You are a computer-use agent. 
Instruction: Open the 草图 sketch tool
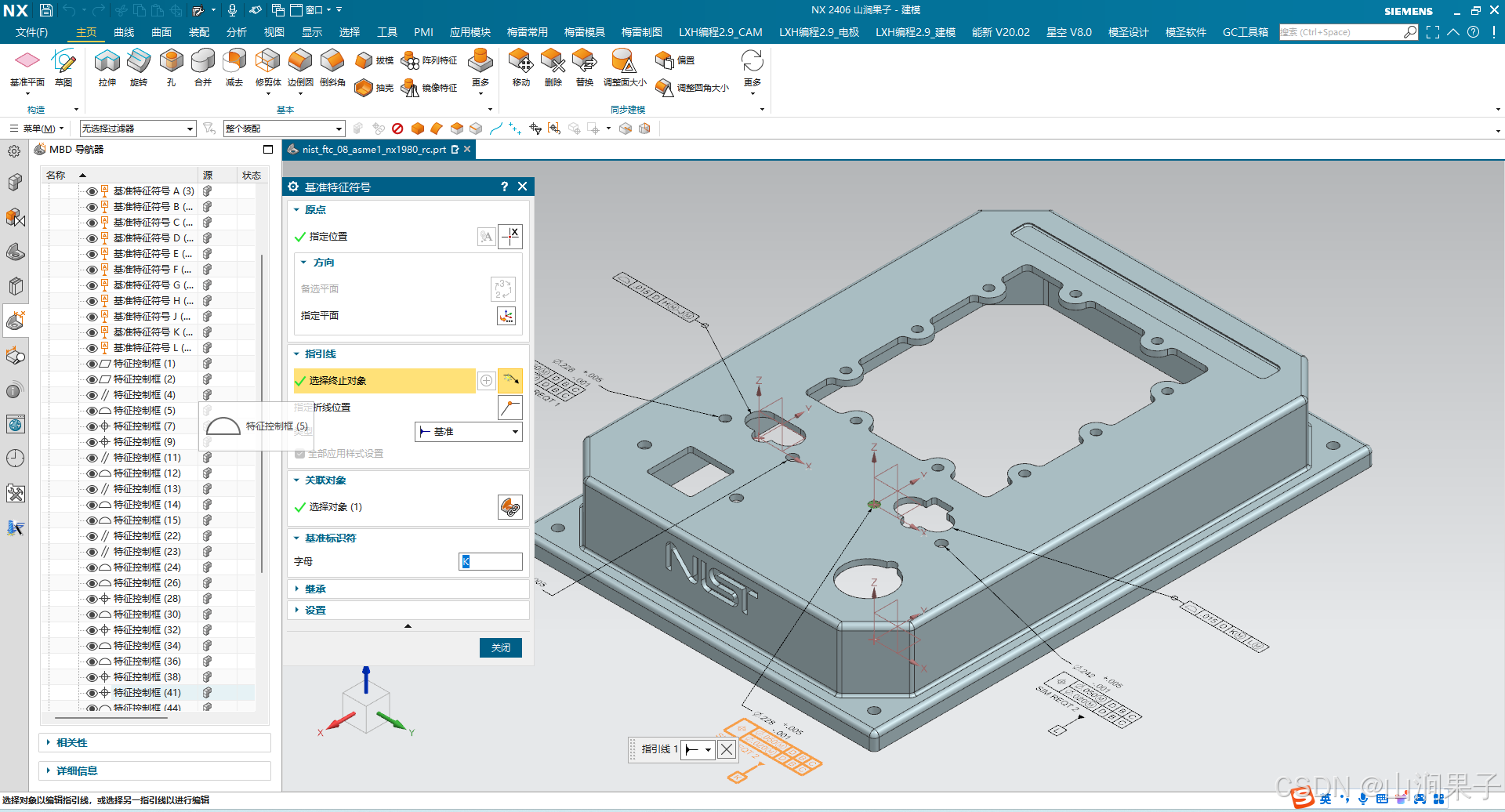[x=63, y=67]
